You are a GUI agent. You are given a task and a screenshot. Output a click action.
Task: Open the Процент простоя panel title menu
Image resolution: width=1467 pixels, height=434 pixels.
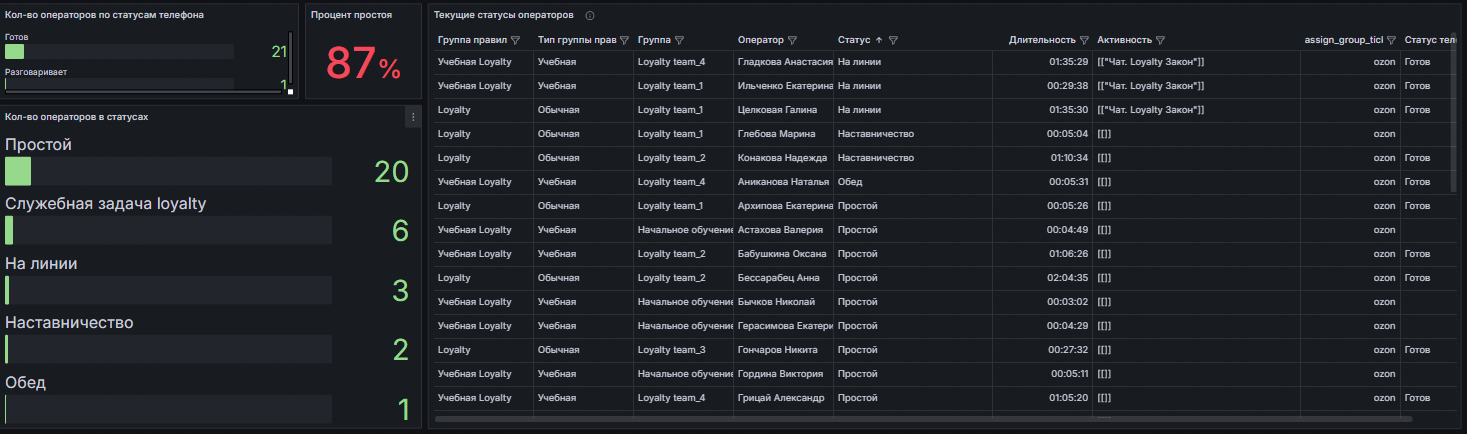coord(351,15)
